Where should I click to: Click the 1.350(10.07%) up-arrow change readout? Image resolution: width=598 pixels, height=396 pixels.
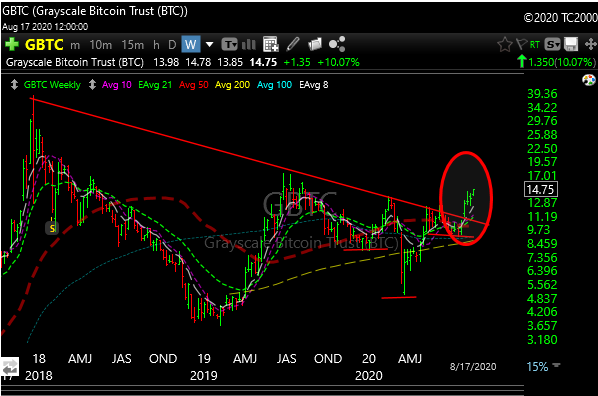coord(556,62)
